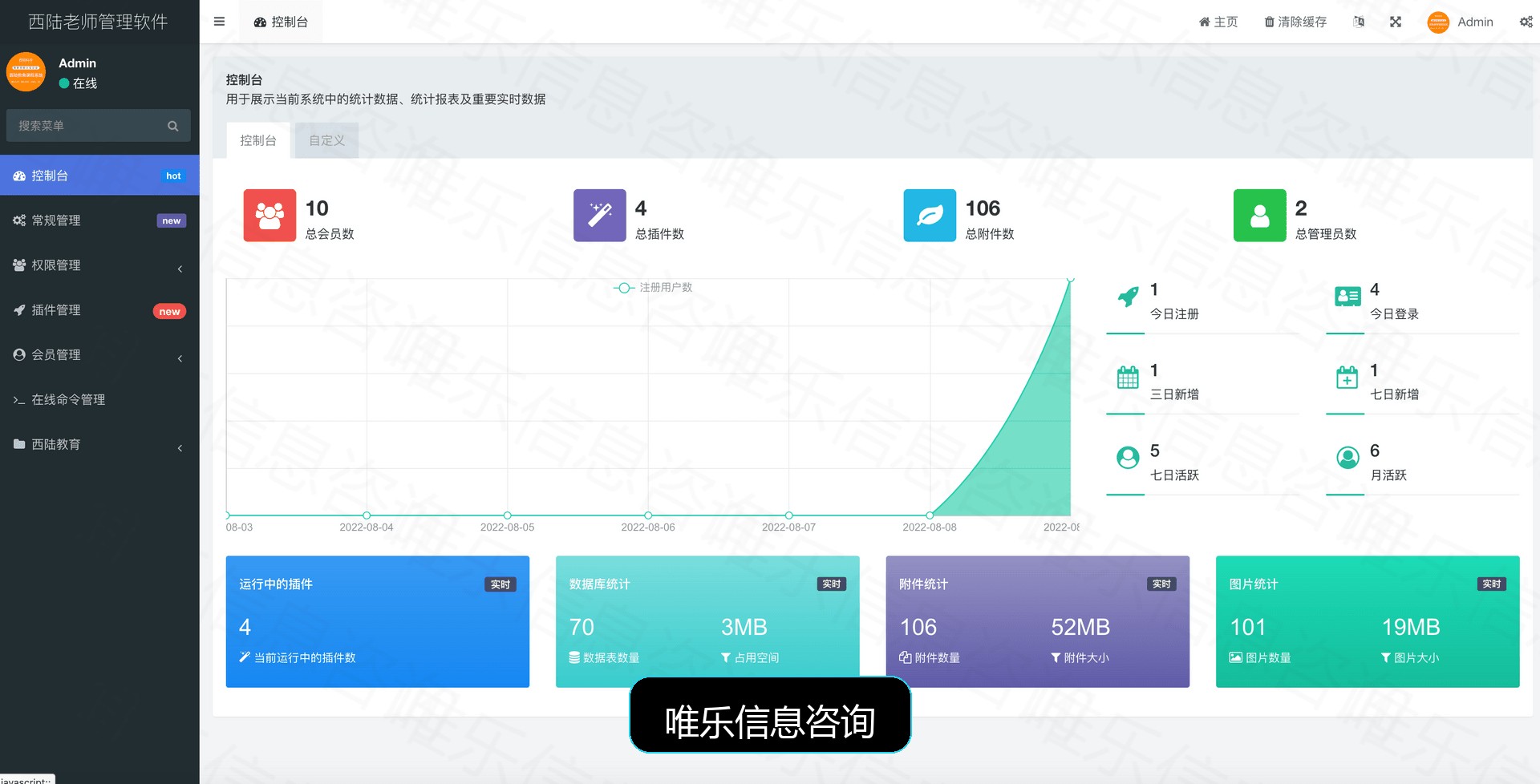The height and width of the screenshot is (784, 1540).
Task: Click the 70 数据表数量 value
Action: (582, 627)
